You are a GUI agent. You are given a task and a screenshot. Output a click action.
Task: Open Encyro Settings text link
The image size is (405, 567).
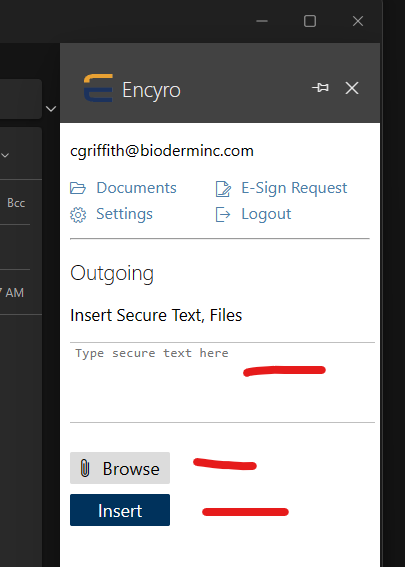[x=124, y=214]
